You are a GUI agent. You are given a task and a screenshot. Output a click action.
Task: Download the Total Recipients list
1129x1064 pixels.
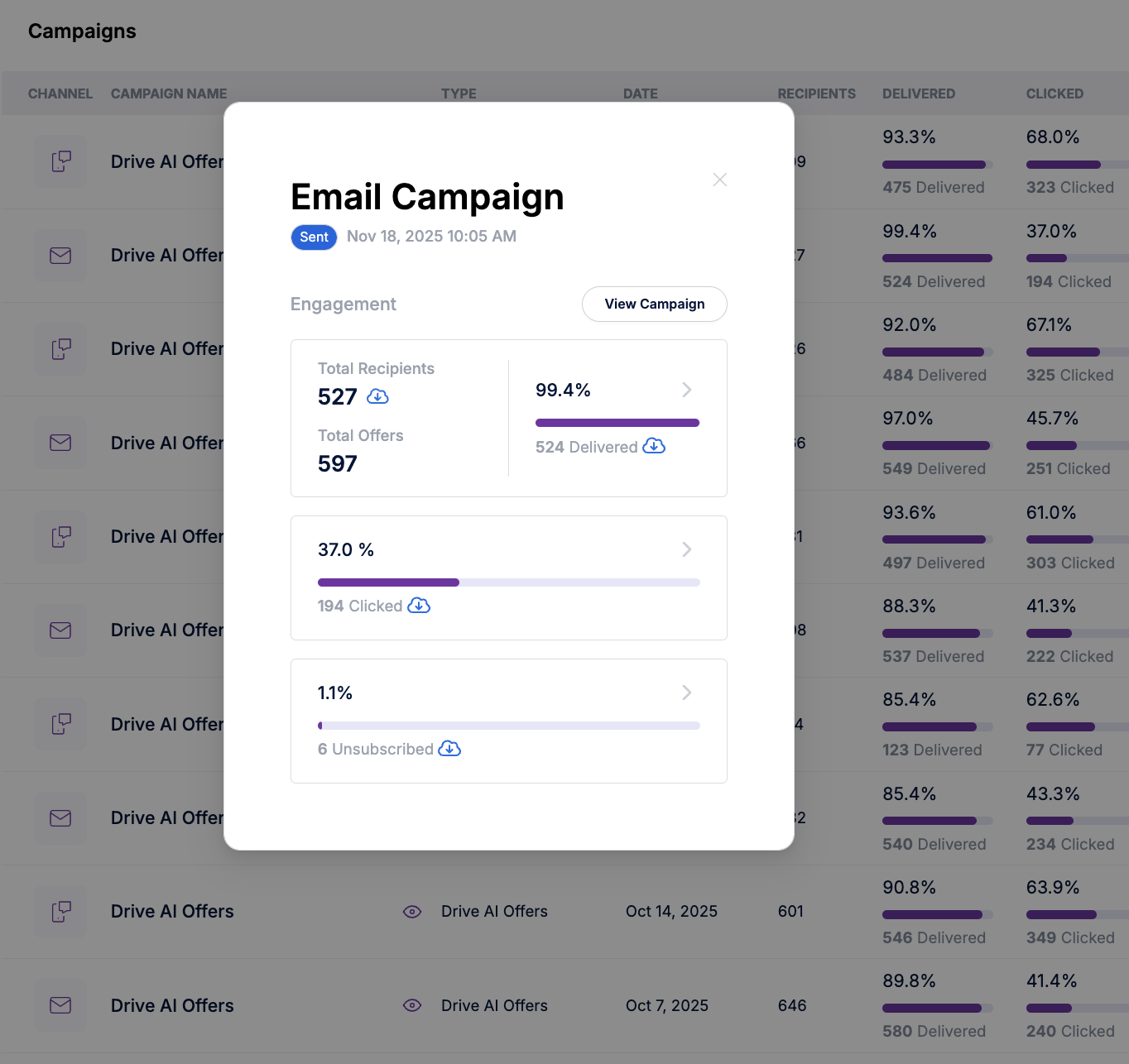[x=377, y=396]
